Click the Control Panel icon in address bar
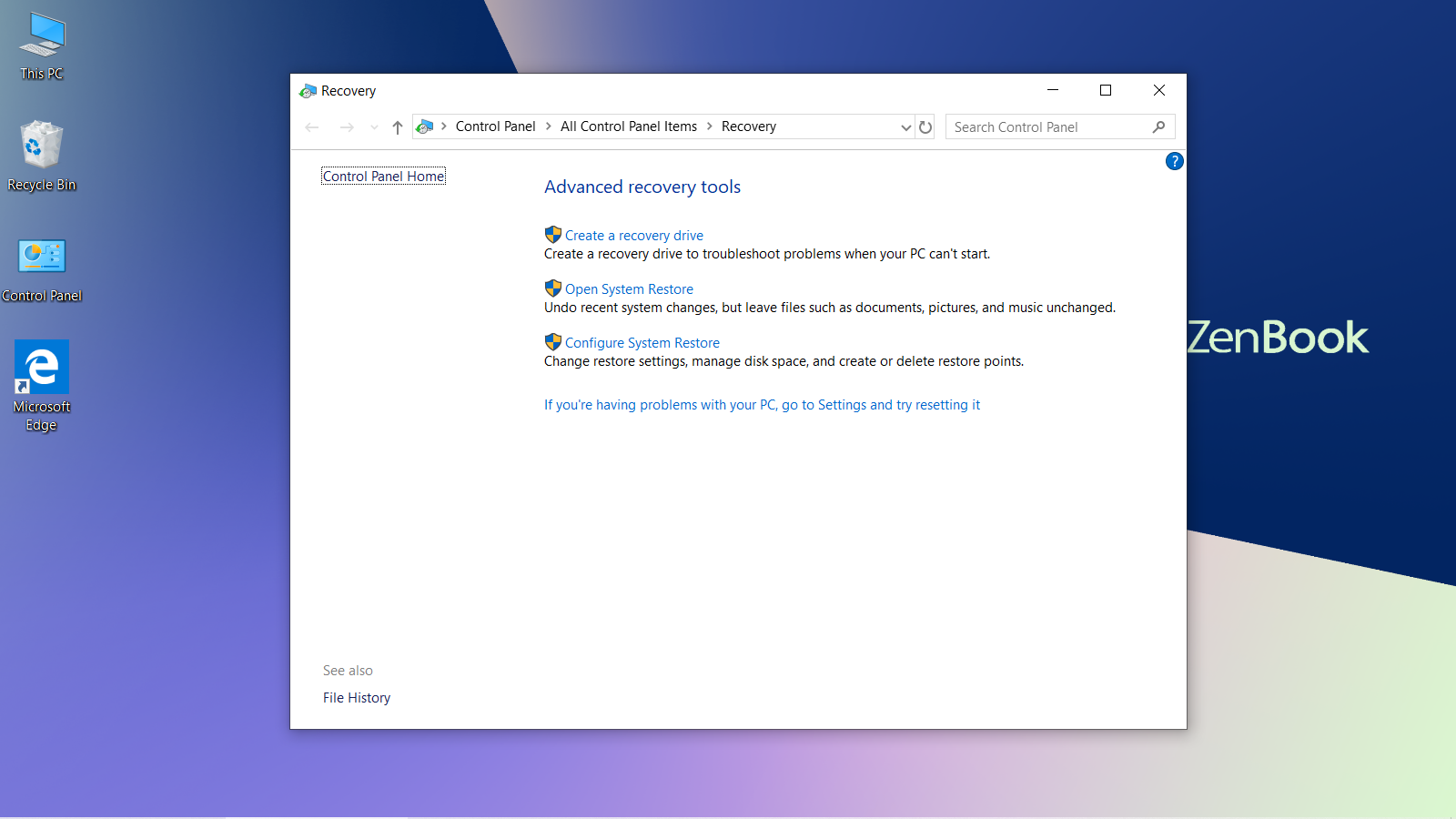Screen dimensions: 1456x819 [x=424, y=126]
